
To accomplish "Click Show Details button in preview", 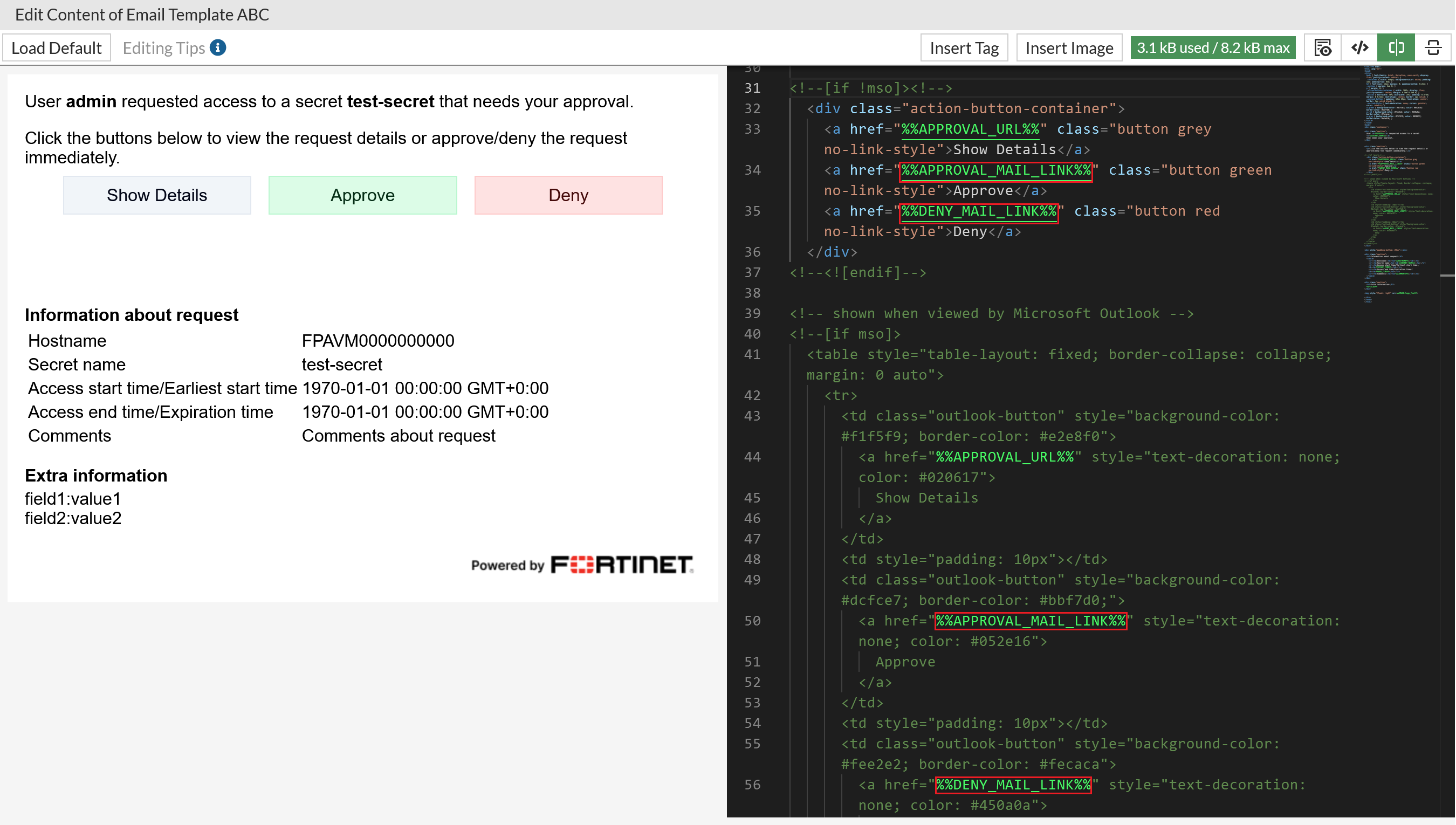I will click(157, 195).
